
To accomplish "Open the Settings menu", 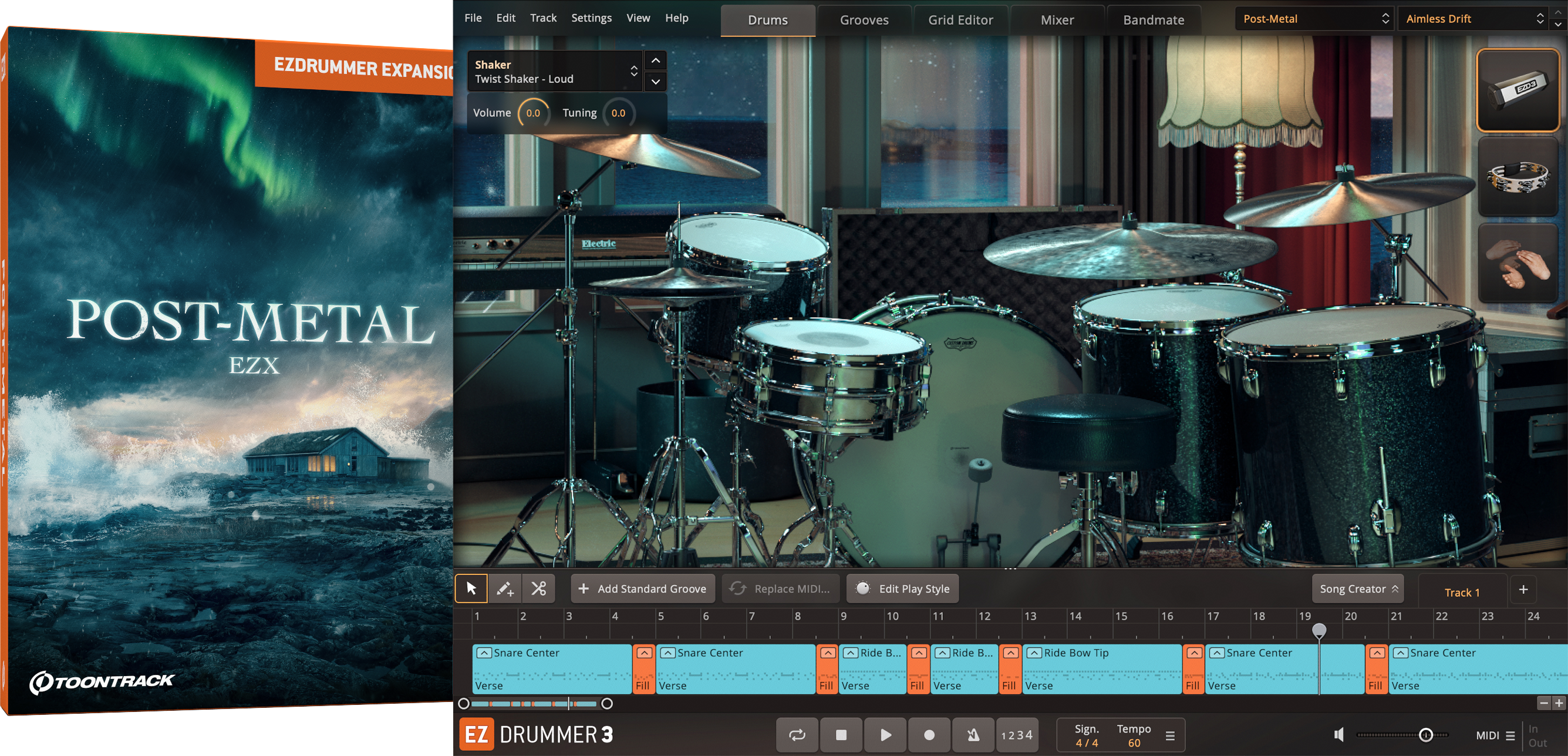I will click(591, 18).
